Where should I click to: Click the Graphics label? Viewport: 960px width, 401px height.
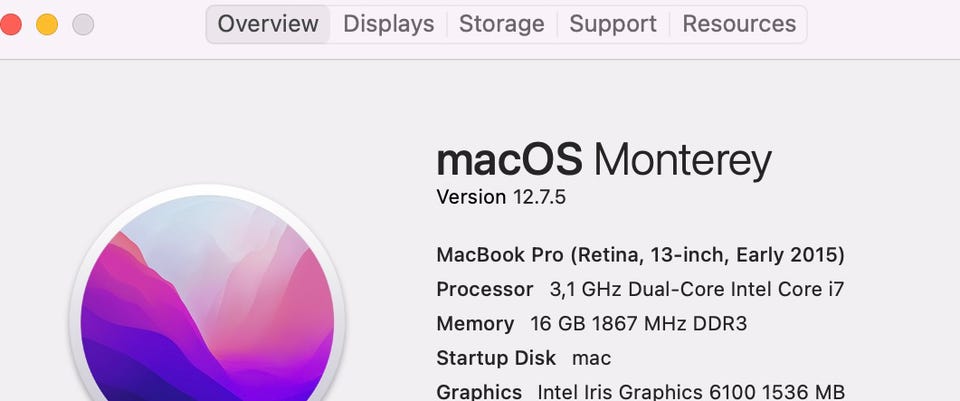pos(479,392)
